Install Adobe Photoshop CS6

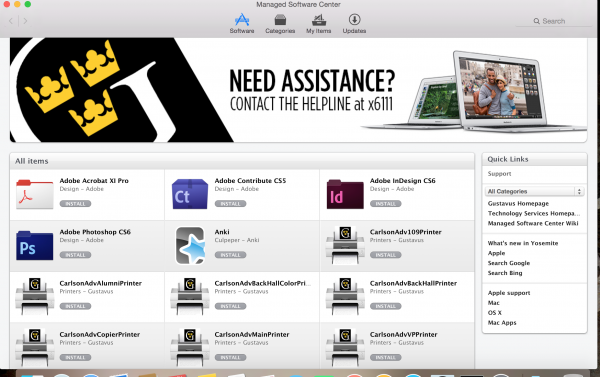point(75,255)
